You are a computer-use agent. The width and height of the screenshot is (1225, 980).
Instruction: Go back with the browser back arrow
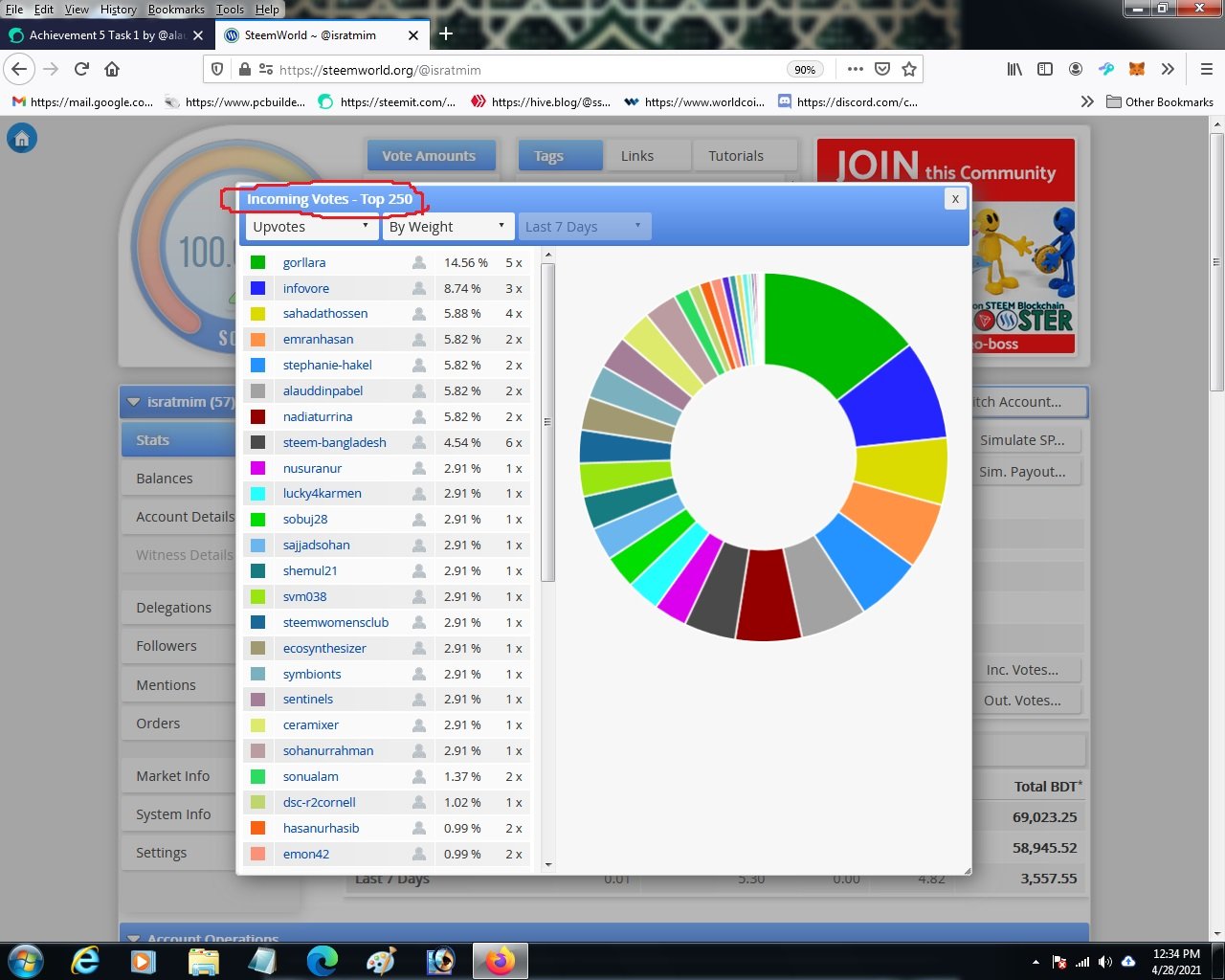pos(20,69)
